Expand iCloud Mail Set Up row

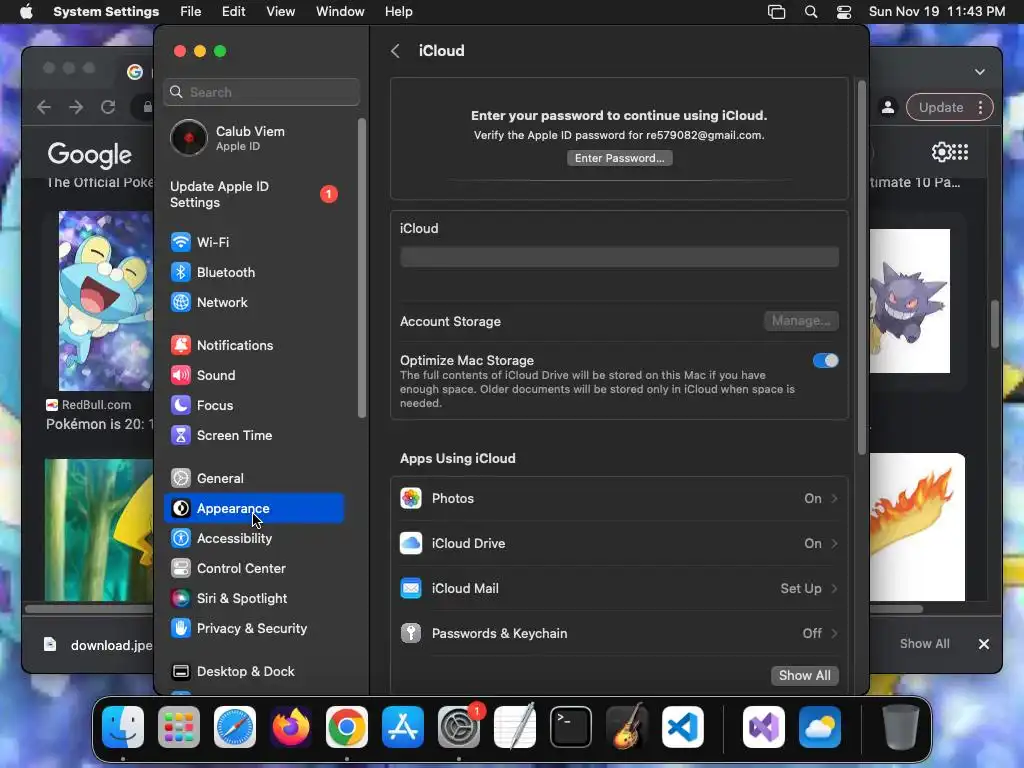tap(619, 589)
